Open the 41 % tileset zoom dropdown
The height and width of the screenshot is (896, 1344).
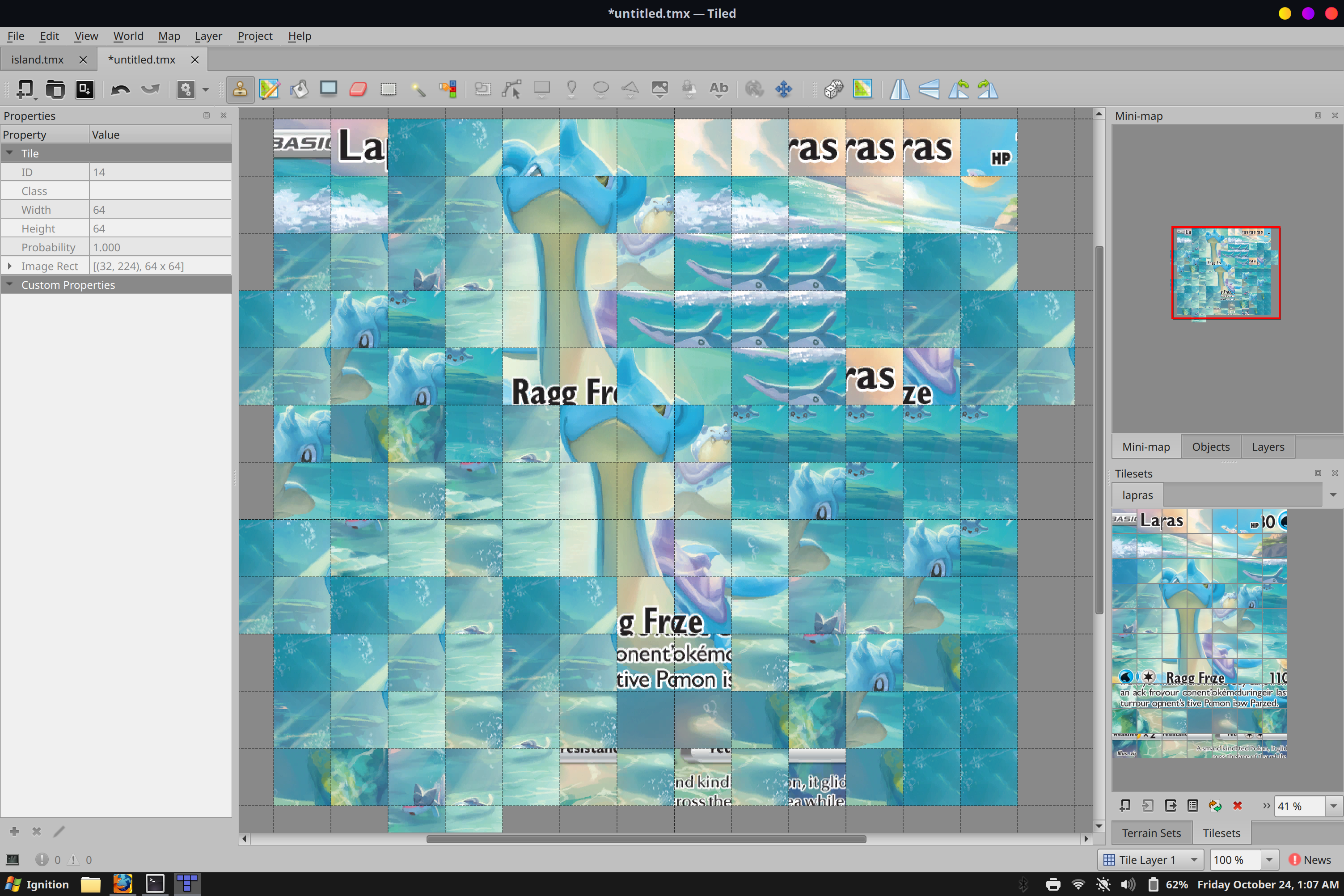(1333, 806)
